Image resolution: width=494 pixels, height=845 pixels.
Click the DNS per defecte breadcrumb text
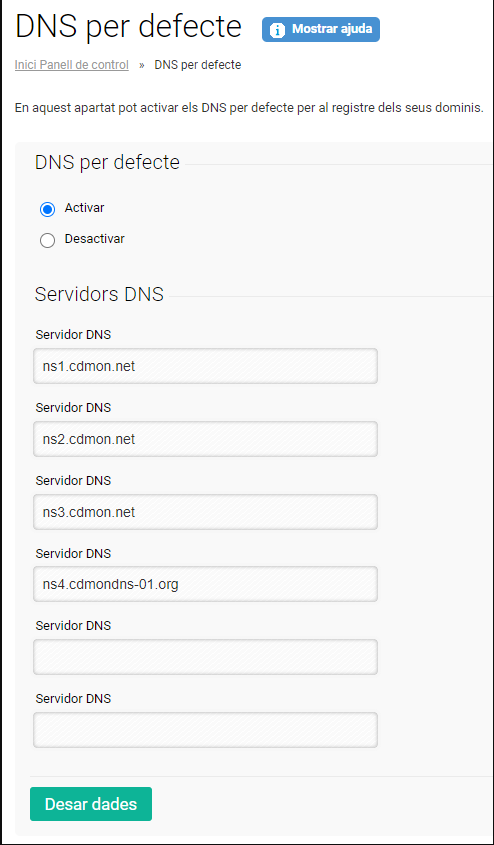pos(198,65)
